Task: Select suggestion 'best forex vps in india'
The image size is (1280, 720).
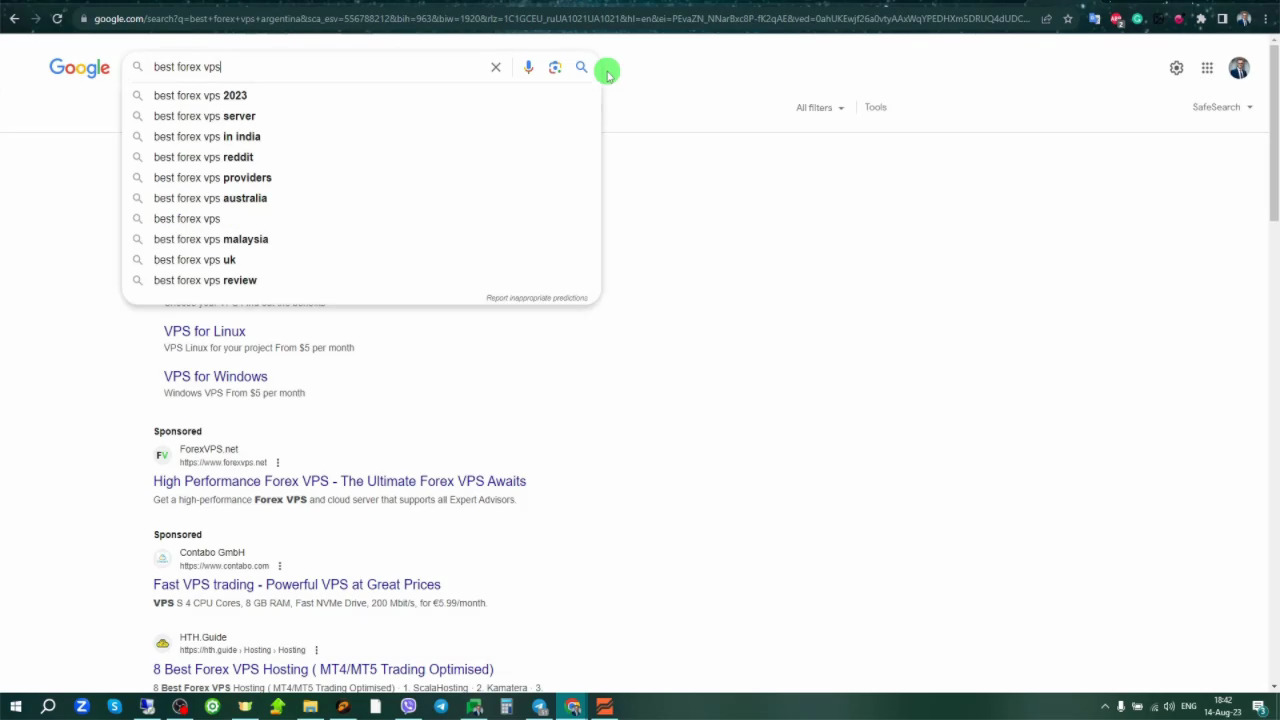Action: coord(362,136)
